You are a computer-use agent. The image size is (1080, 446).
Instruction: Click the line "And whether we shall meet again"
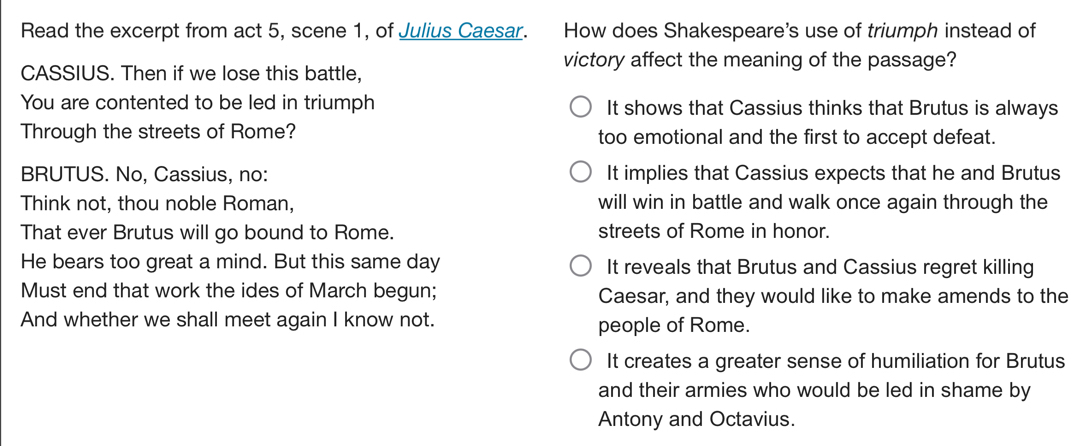(227, 321)
